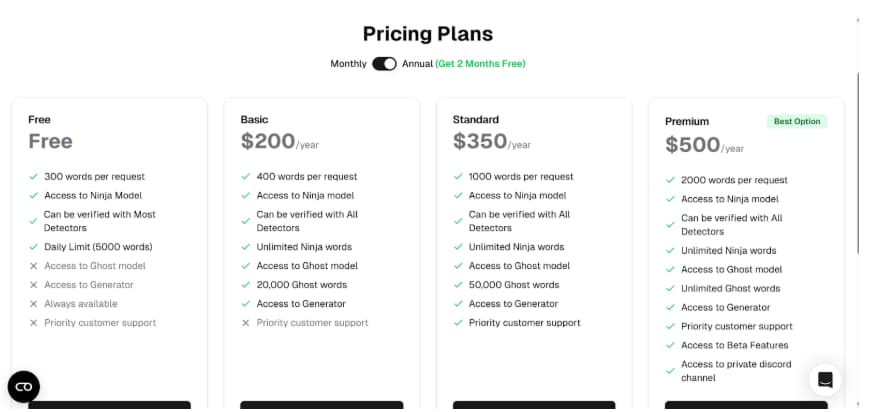Image resolution: width=883 pixels, height=412 pixels.
Task: Click the checkmark beside Access to Beta Features
Action: point(670,346)
